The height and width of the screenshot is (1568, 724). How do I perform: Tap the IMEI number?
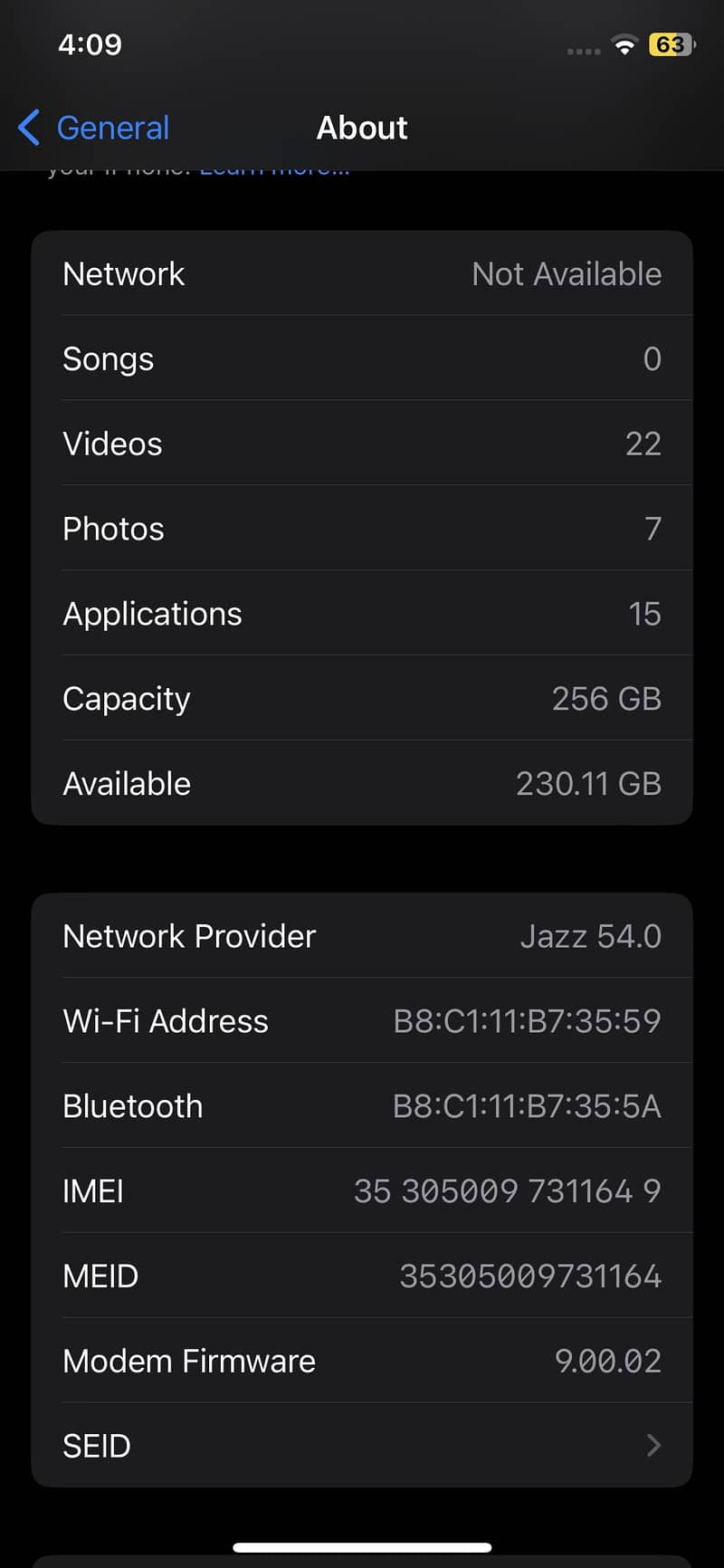pyautogui.click(x=507, y=1191)
